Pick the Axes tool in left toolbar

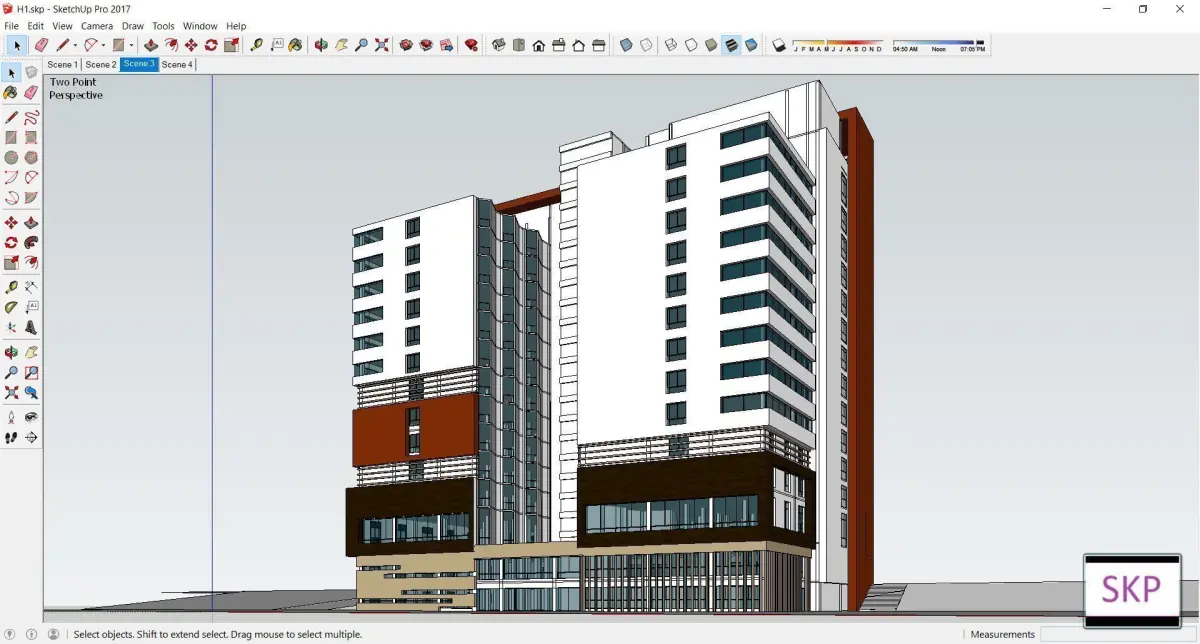point(11,327)
